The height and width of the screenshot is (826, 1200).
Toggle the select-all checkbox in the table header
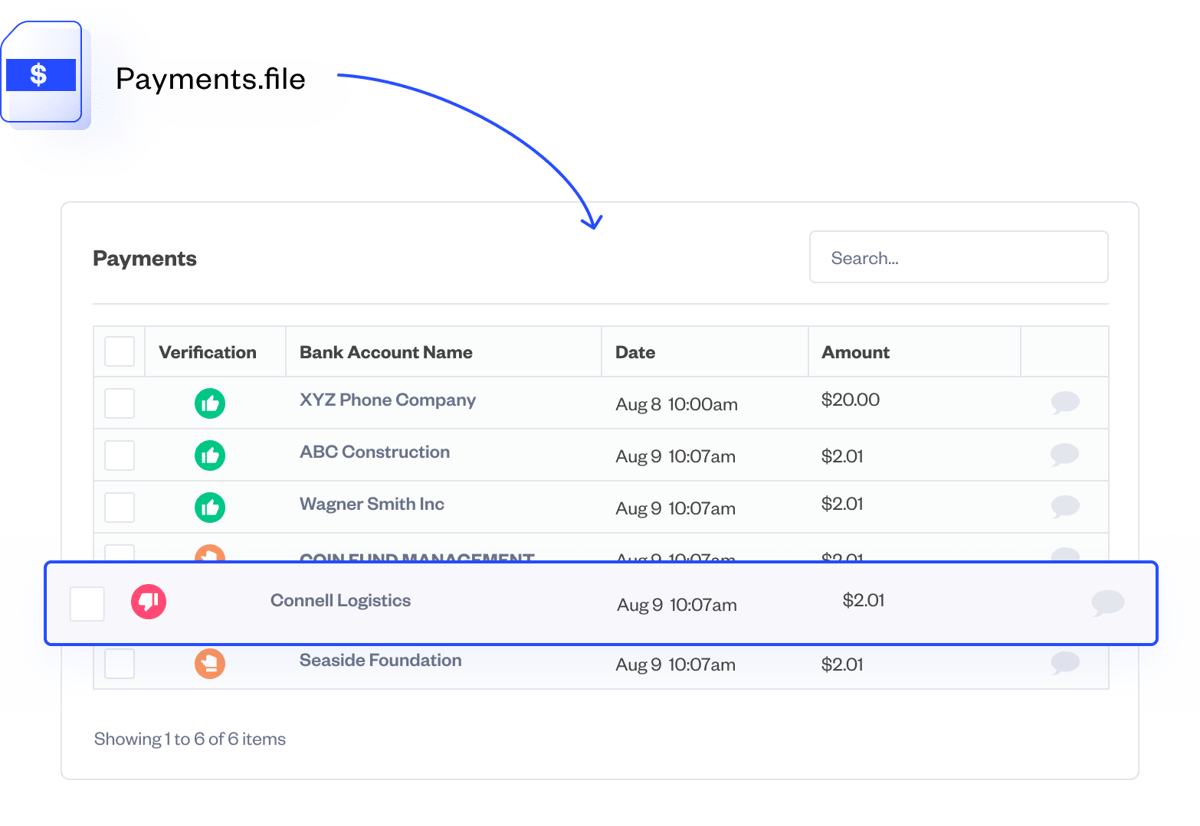119,351
